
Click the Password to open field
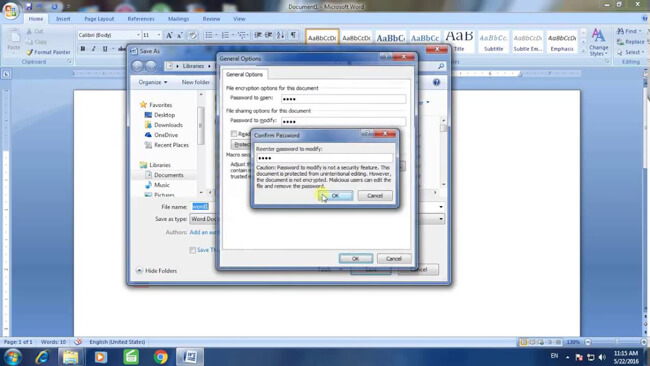tap(344, 99)
